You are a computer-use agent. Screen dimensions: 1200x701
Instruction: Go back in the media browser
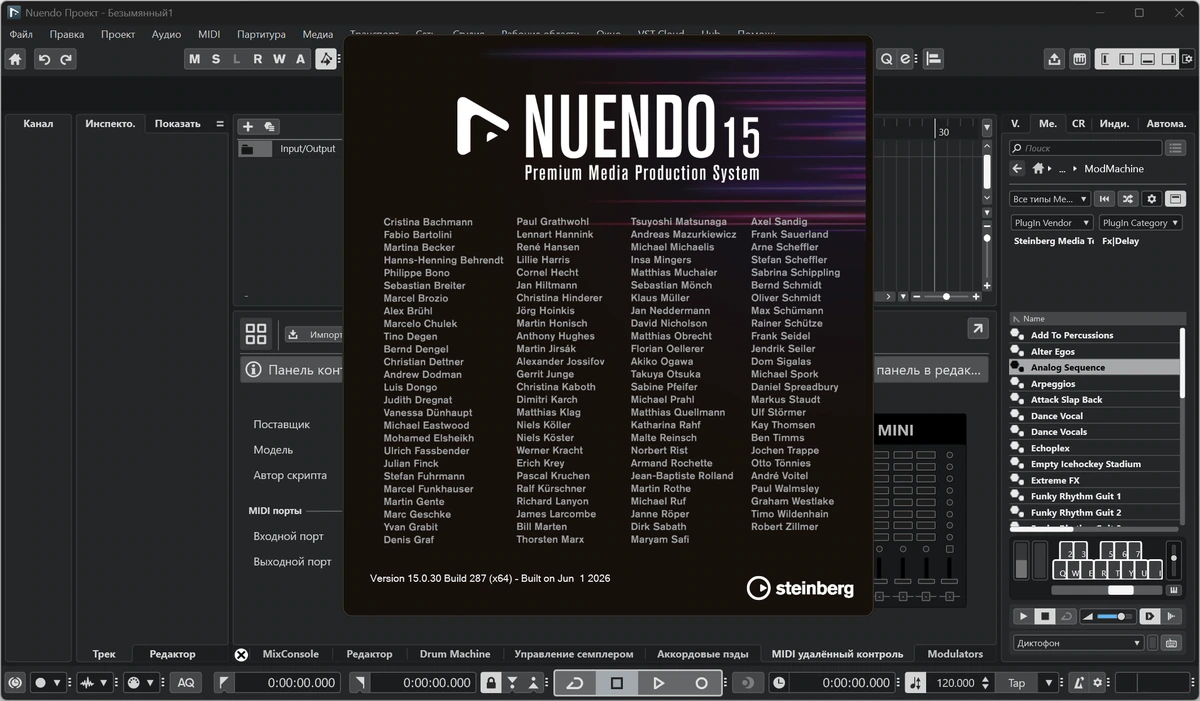click(x=1017, y=169)
